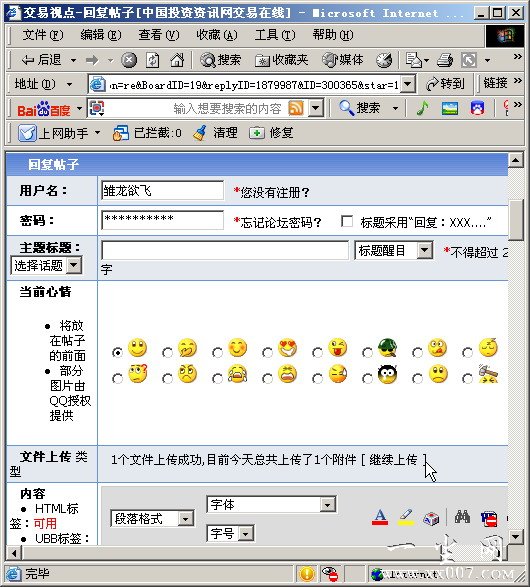The width and height of the screenshot is (530, 587).
Task: Stop page loading with Stop icon
Action: click(x=129, y=60)
